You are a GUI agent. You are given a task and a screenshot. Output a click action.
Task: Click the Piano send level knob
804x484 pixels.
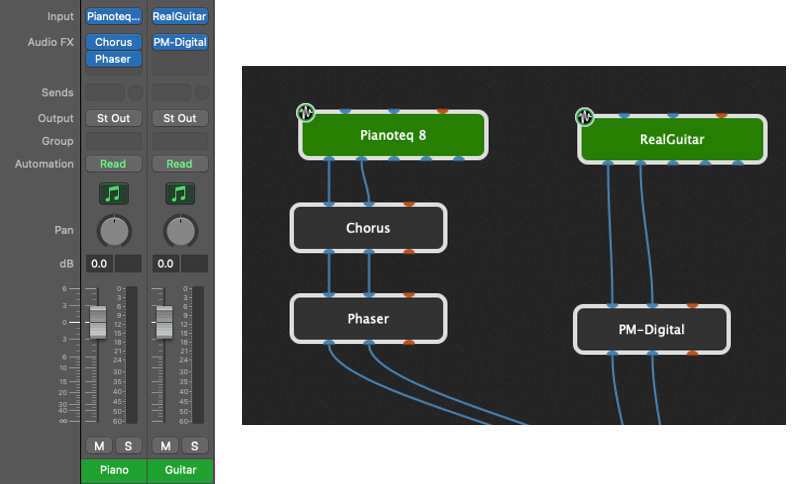pyautogui.click(x=135, y=92)
